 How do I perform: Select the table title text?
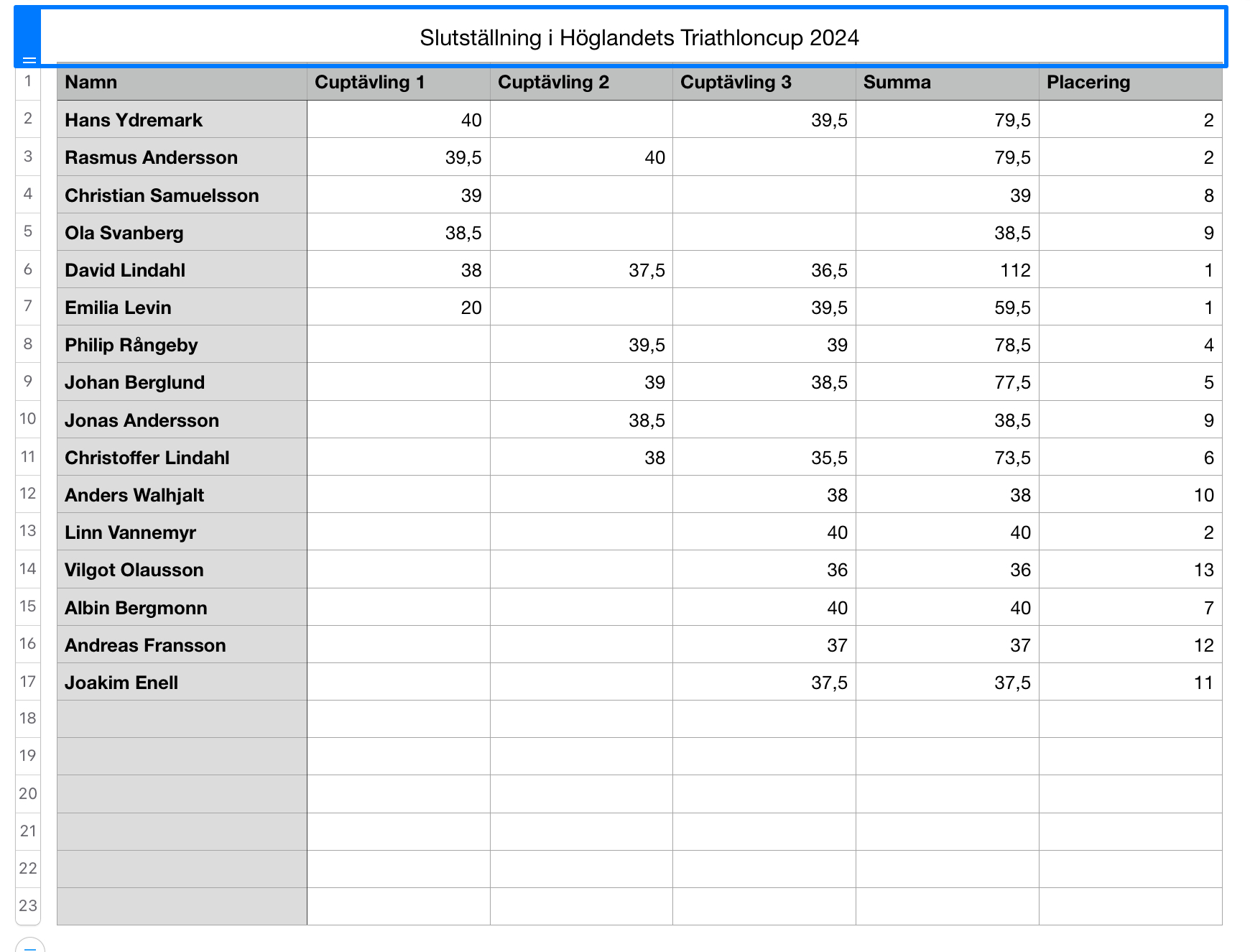point(639,38)
